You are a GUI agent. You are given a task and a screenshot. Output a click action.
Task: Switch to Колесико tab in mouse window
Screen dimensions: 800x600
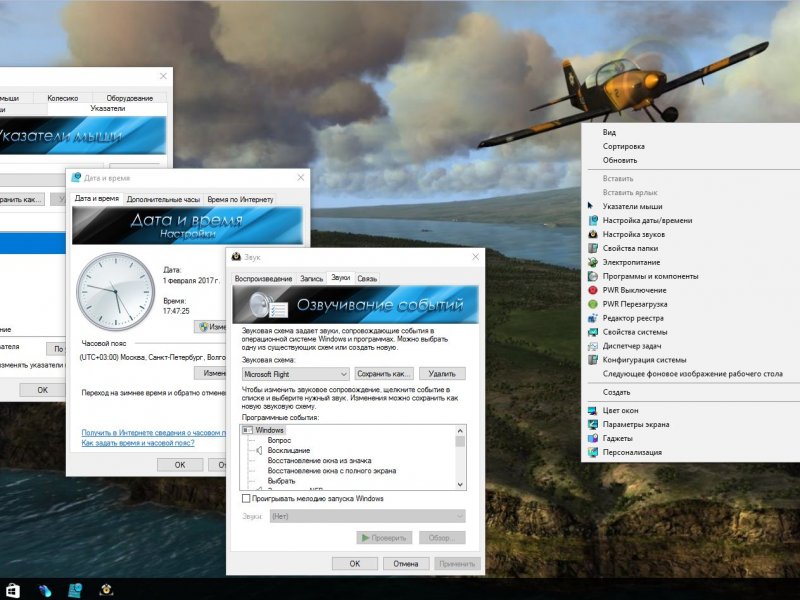pyautogui.click(x=63, y=98)
